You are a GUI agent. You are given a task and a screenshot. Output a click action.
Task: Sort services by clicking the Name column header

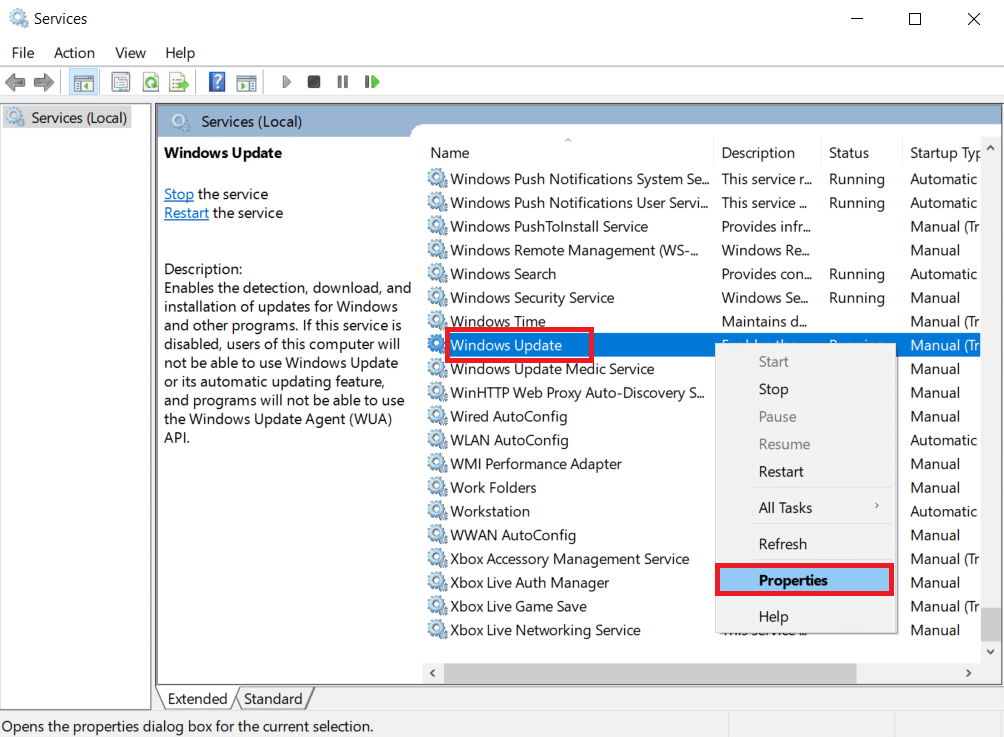click(x=449, y=152)
